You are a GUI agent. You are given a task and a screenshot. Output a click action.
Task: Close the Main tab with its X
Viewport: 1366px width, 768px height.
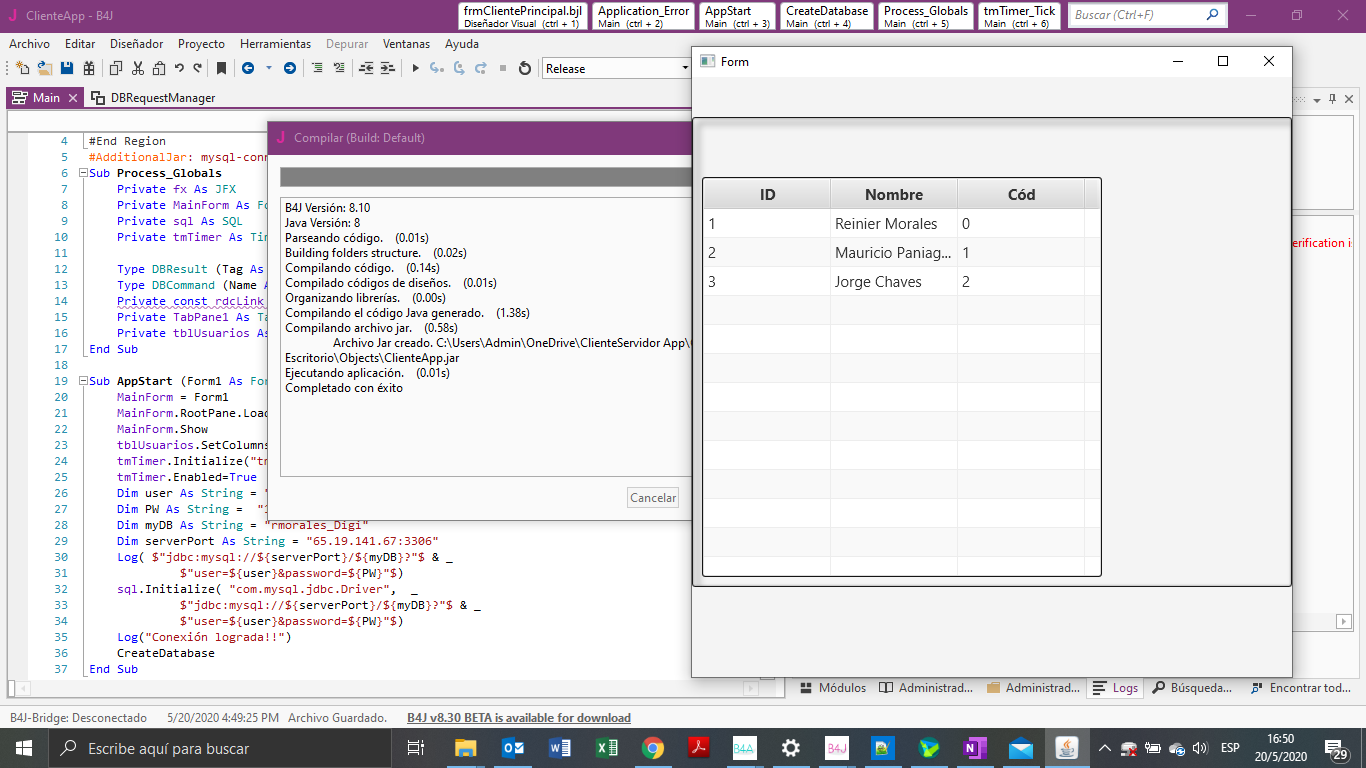73,98
